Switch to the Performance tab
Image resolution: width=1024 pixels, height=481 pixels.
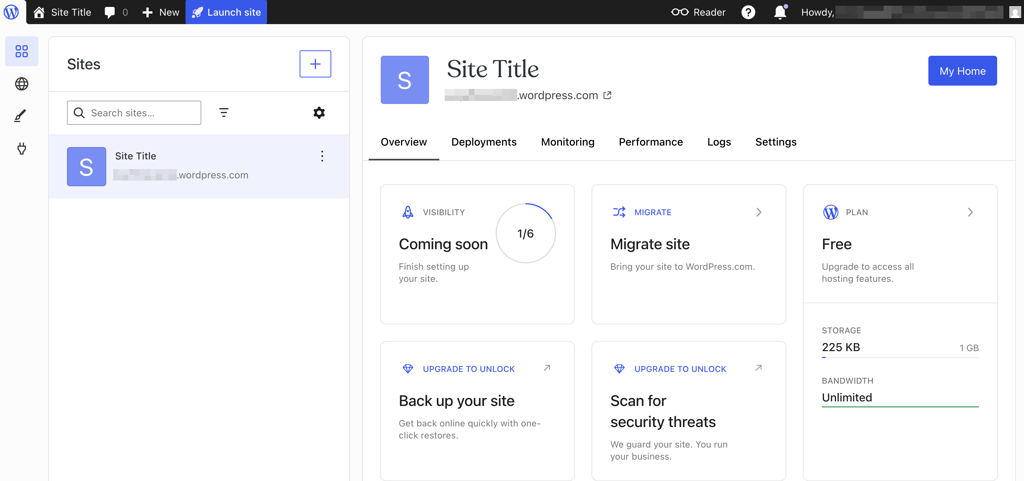point(651,142)
